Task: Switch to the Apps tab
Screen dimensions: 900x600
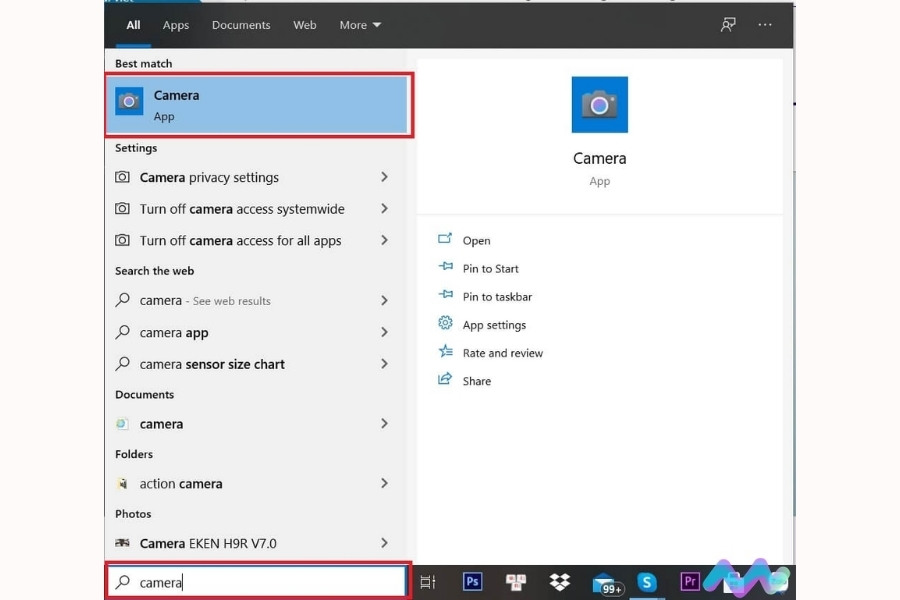Action: (x=176, y=25)
